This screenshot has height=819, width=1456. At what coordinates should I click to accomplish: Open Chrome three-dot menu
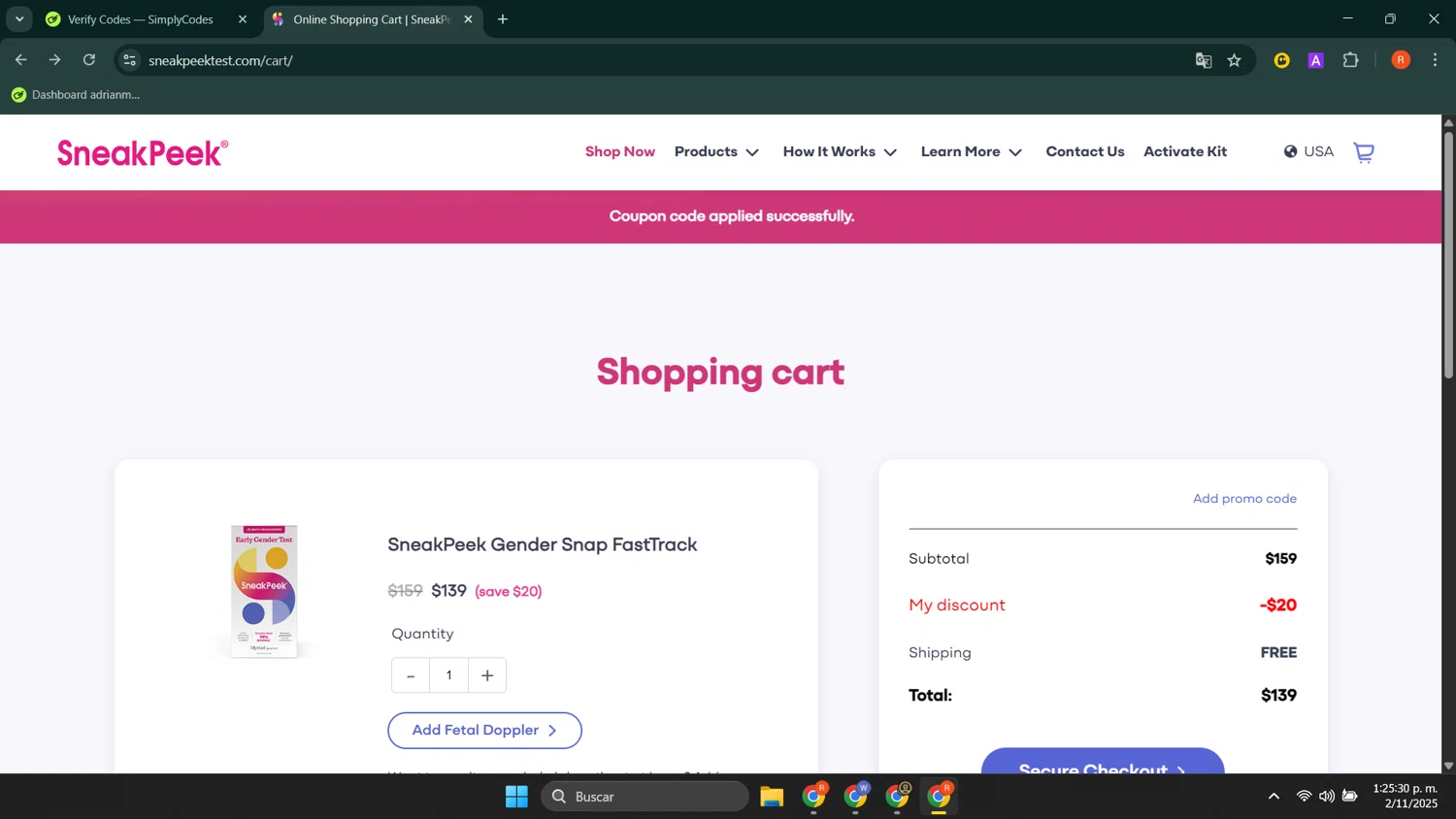(1435, 60)
